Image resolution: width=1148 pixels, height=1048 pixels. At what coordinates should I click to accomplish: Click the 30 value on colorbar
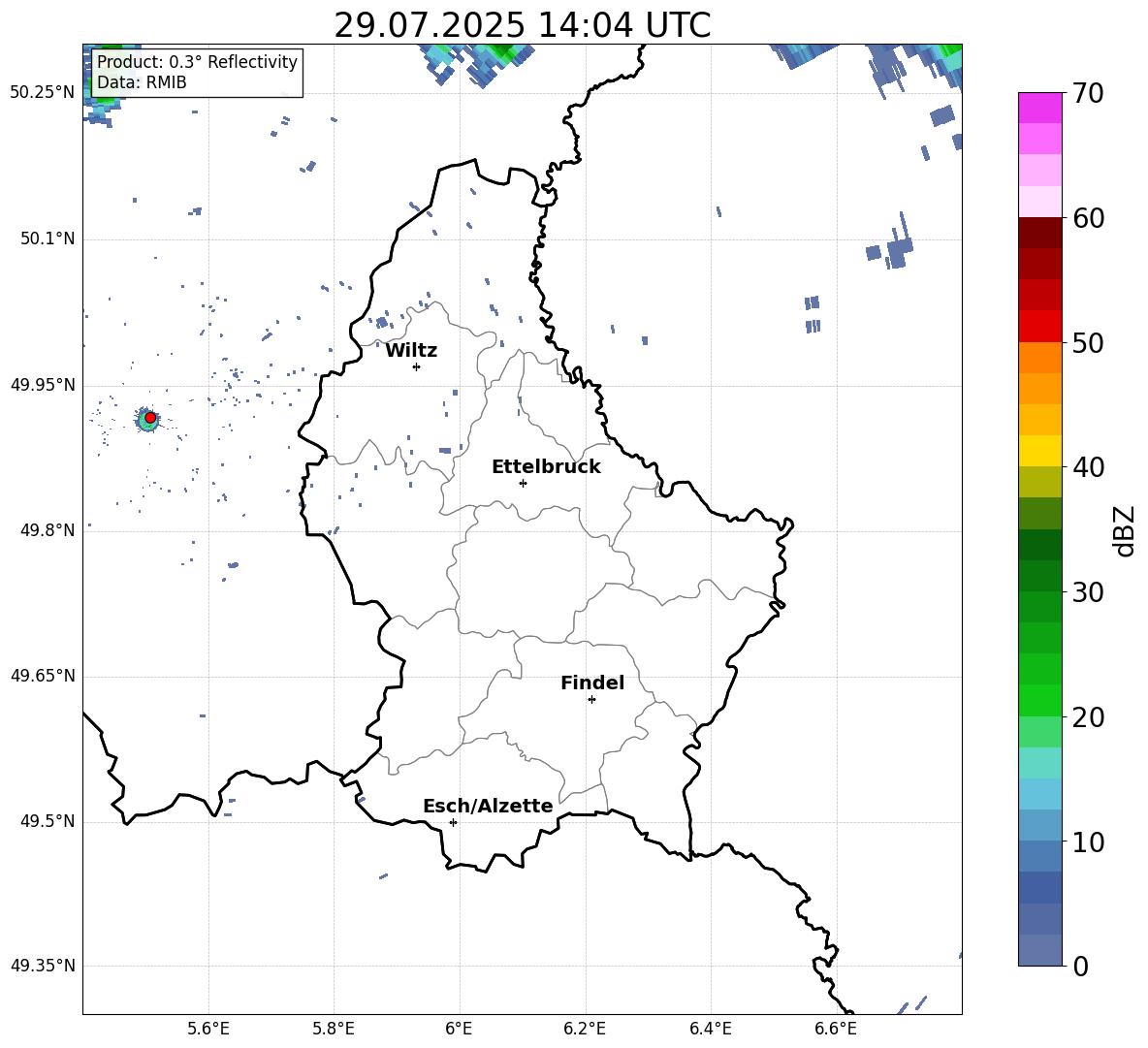(x=1088, y=592)
